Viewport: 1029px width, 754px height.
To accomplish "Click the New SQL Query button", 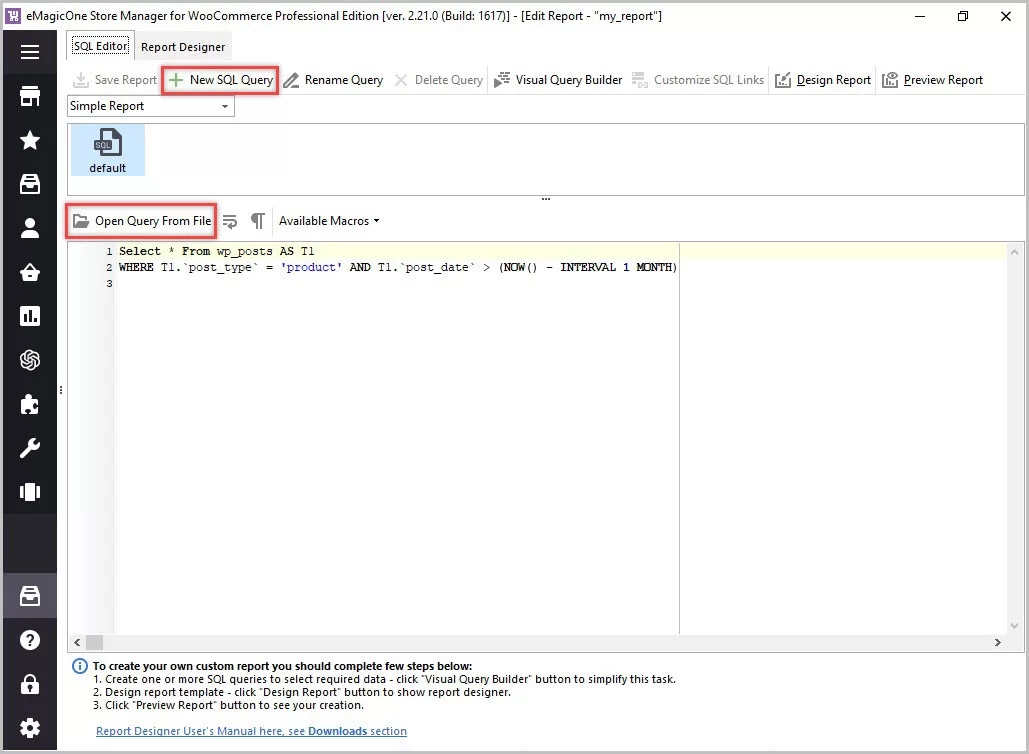I will click(221, 80).
